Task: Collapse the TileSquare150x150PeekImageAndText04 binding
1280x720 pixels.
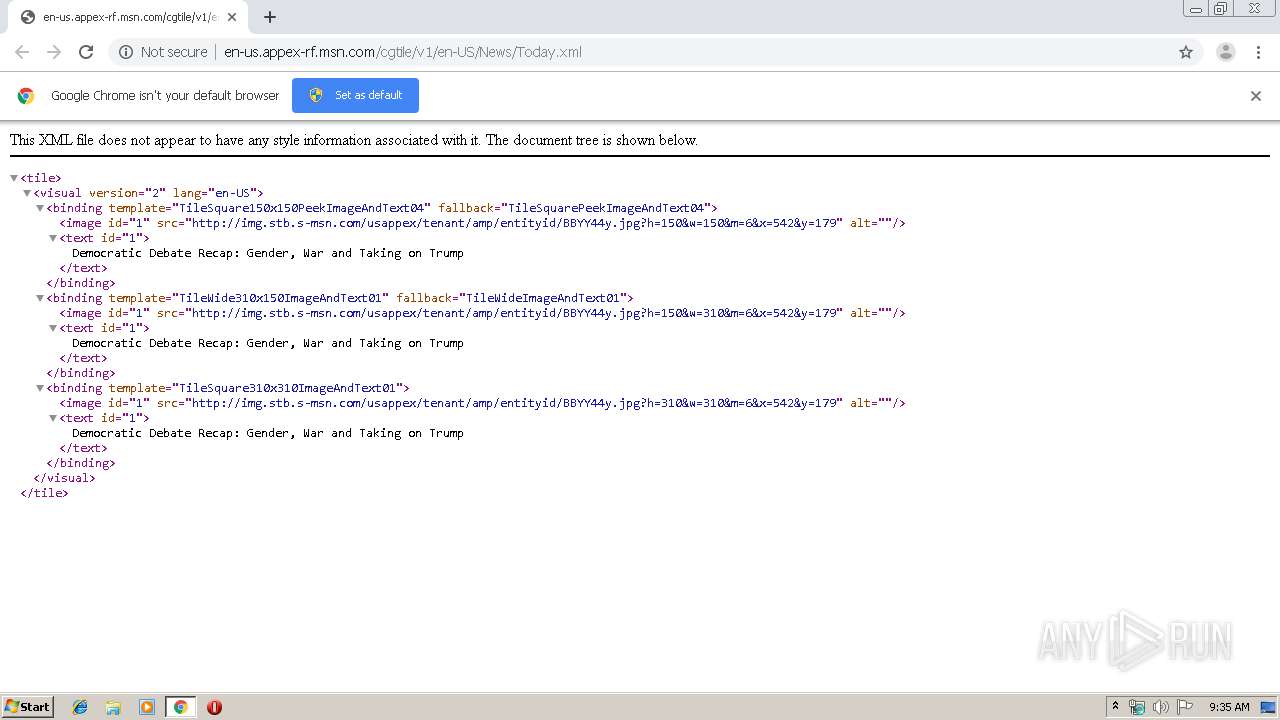Action: coord(40,208)
